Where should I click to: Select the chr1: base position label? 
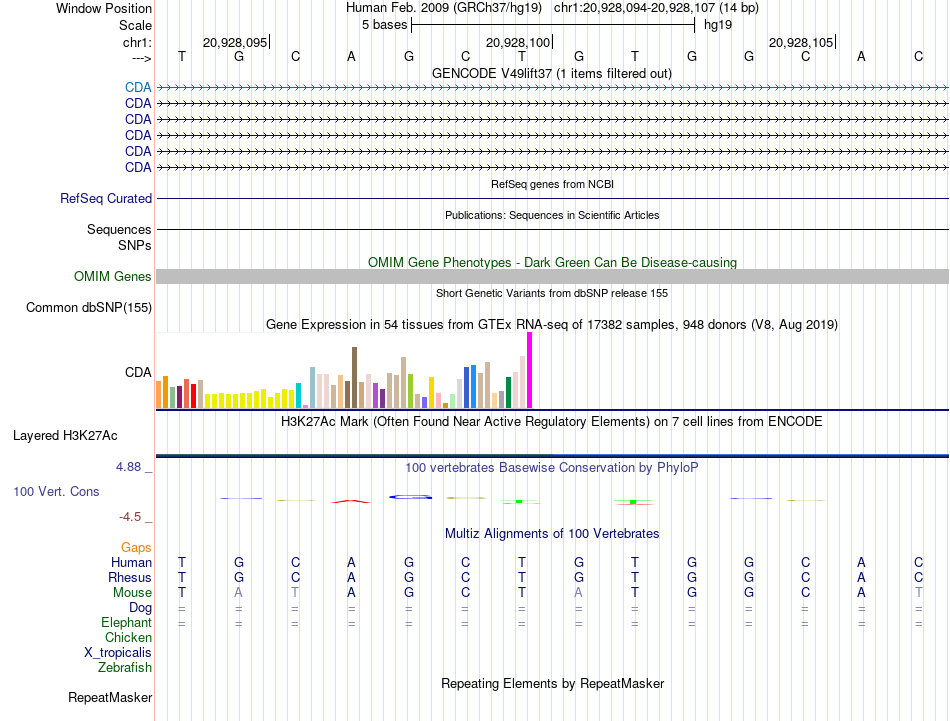coord(137,42)
